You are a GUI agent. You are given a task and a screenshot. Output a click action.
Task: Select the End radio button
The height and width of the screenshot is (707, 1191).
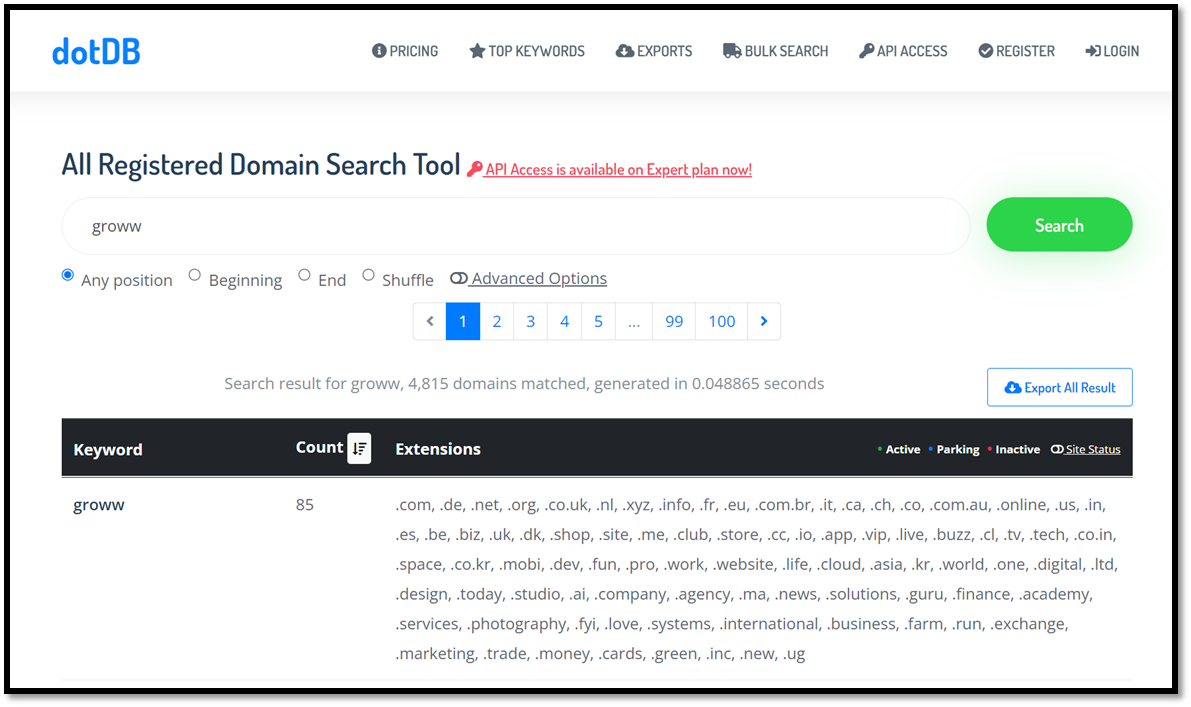pos(304,275)
